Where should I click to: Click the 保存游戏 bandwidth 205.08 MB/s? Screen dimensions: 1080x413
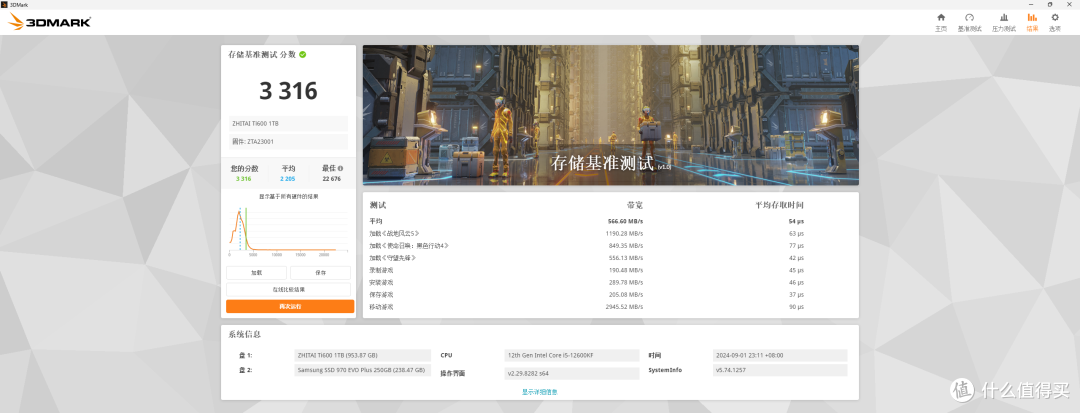(x=626, y=295)
